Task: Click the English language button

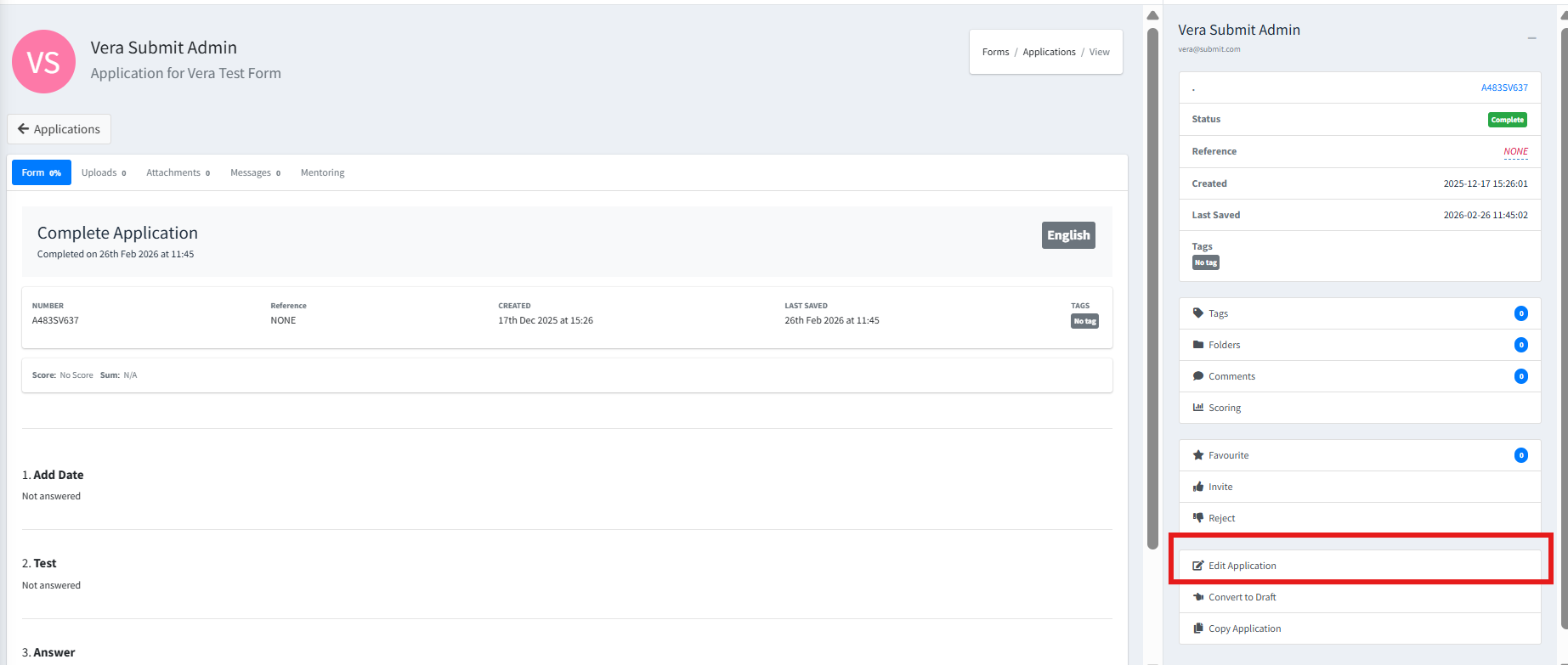Action: (x=1067, y=235)
